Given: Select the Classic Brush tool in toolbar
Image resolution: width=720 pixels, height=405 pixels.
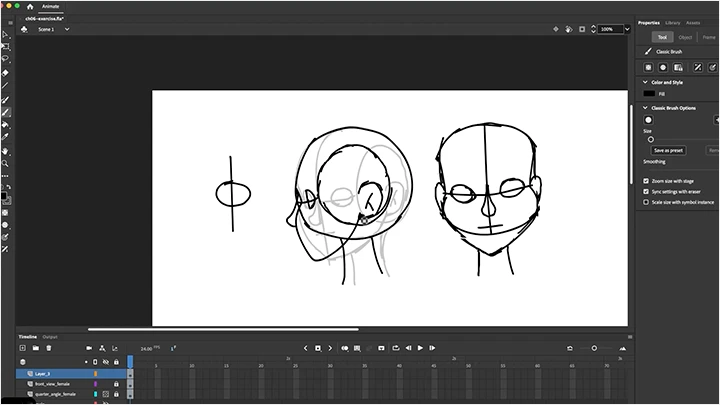Looking at the screenshot, I should coord(6,112).
